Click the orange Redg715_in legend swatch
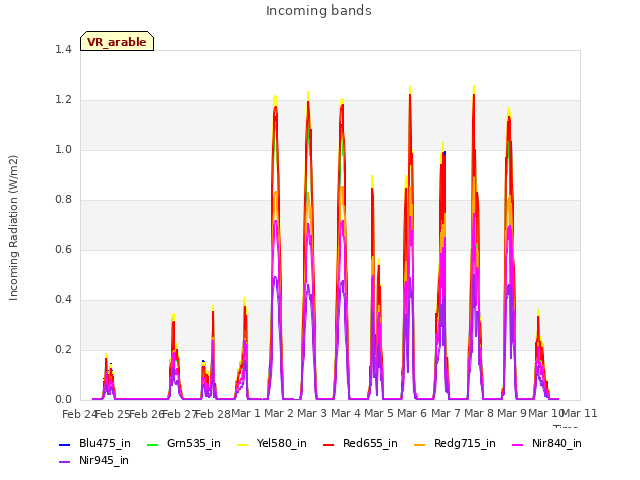 [x=420, y=444]
